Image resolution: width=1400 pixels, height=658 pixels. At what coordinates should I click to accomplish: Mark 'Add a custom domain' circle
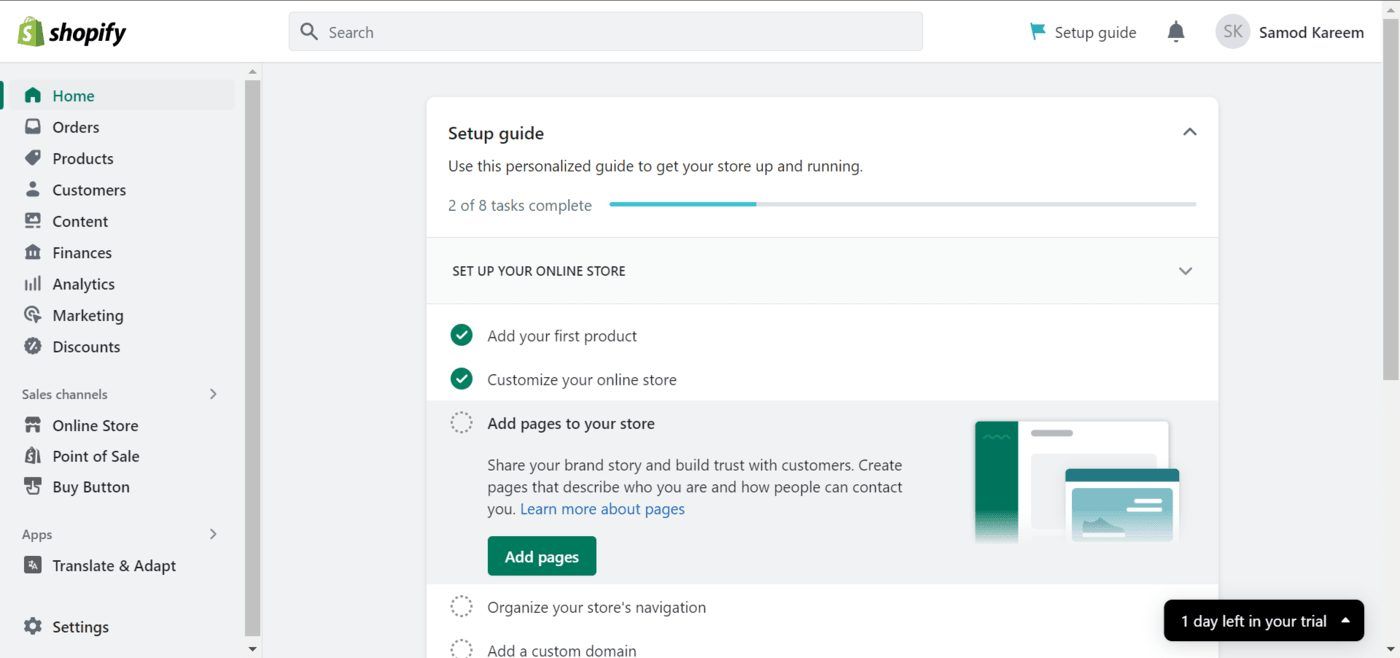point(461,650)
